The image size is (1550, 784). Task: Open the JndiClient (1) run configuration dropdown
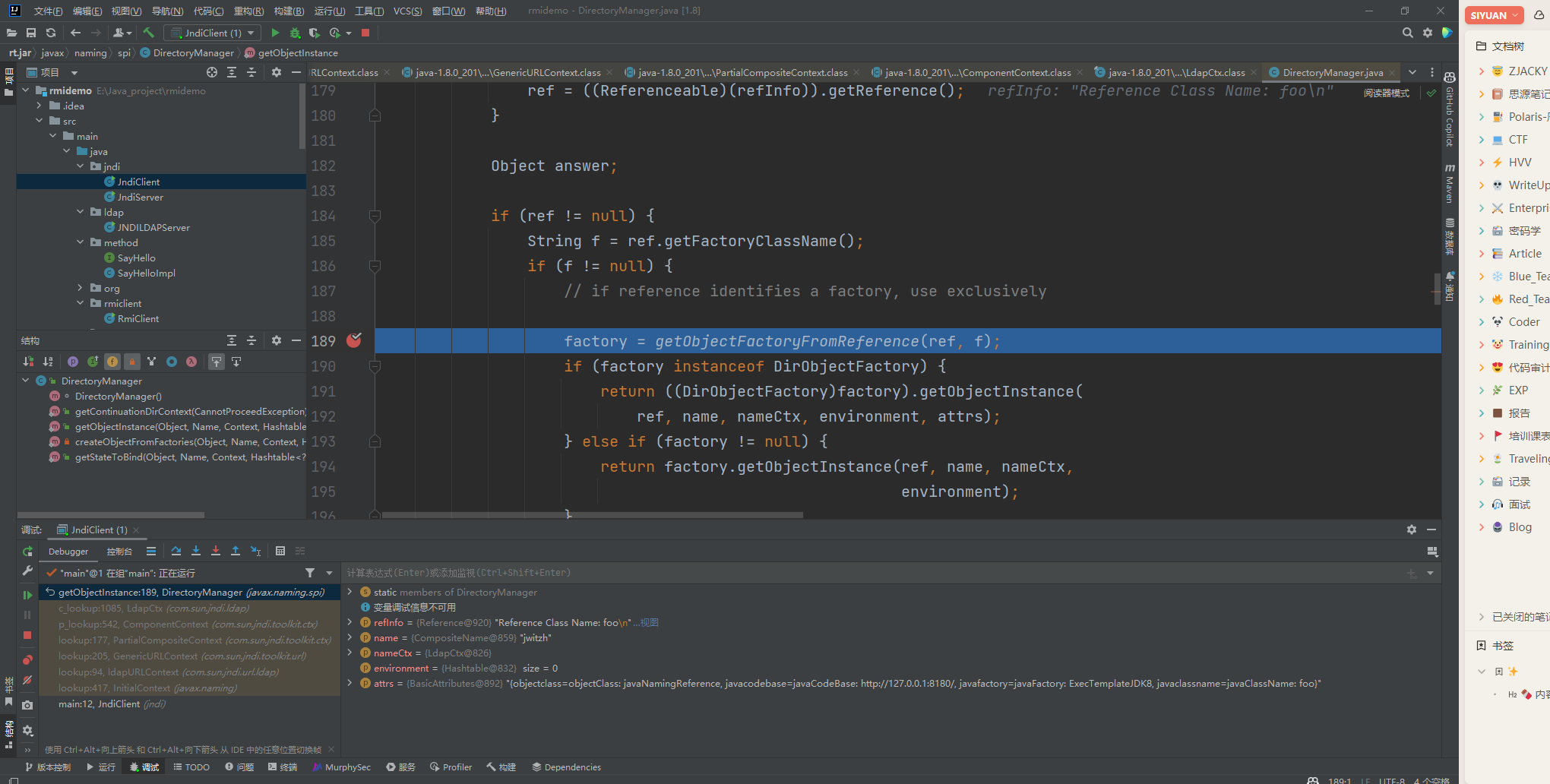point(213,33)
